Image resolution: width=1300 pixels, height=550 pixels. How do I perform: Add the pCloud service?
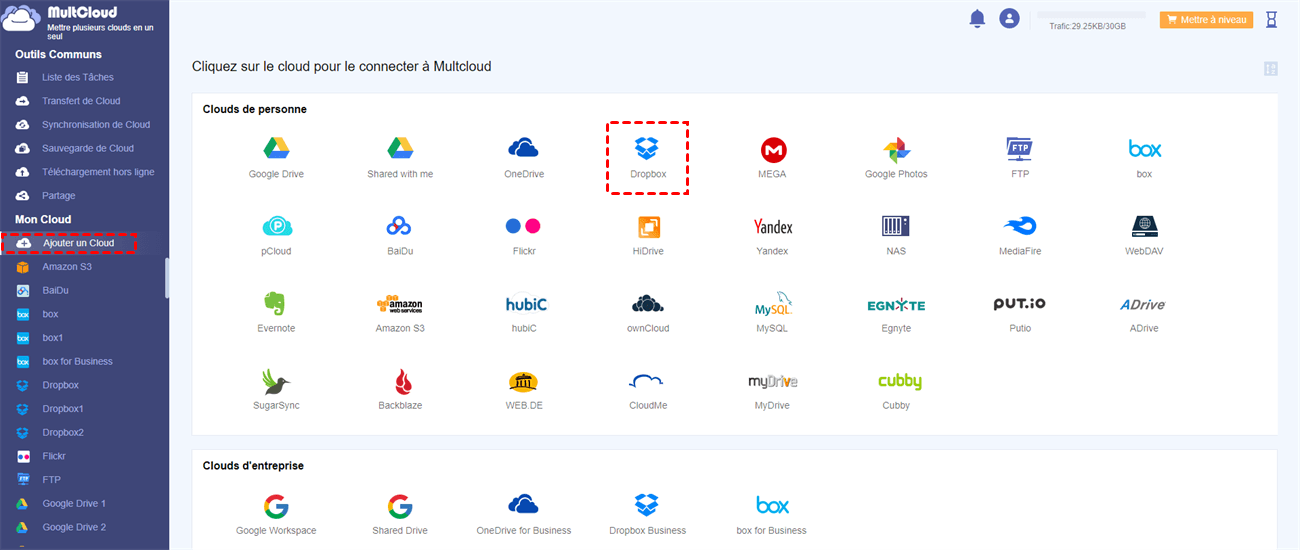276,235
